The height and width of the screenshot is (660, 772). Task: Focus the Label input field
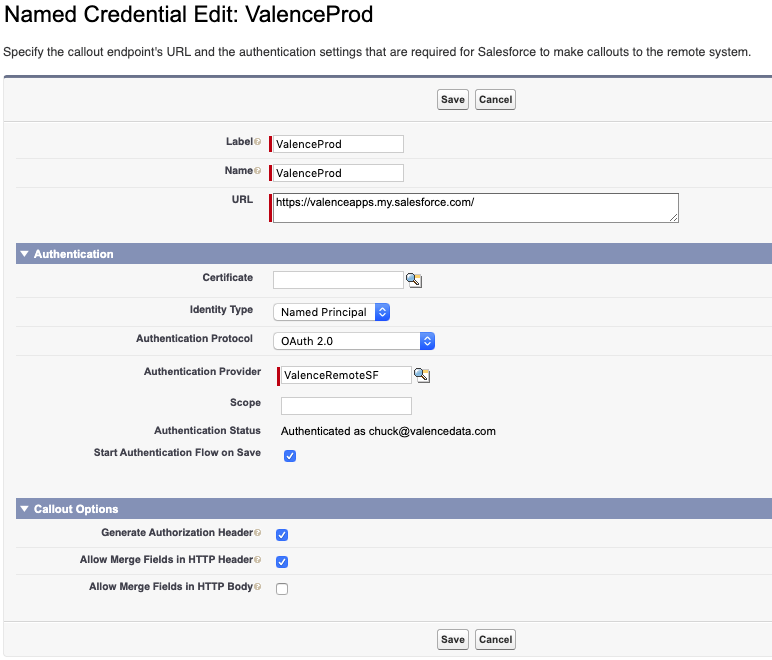click(x=338, y=144)
